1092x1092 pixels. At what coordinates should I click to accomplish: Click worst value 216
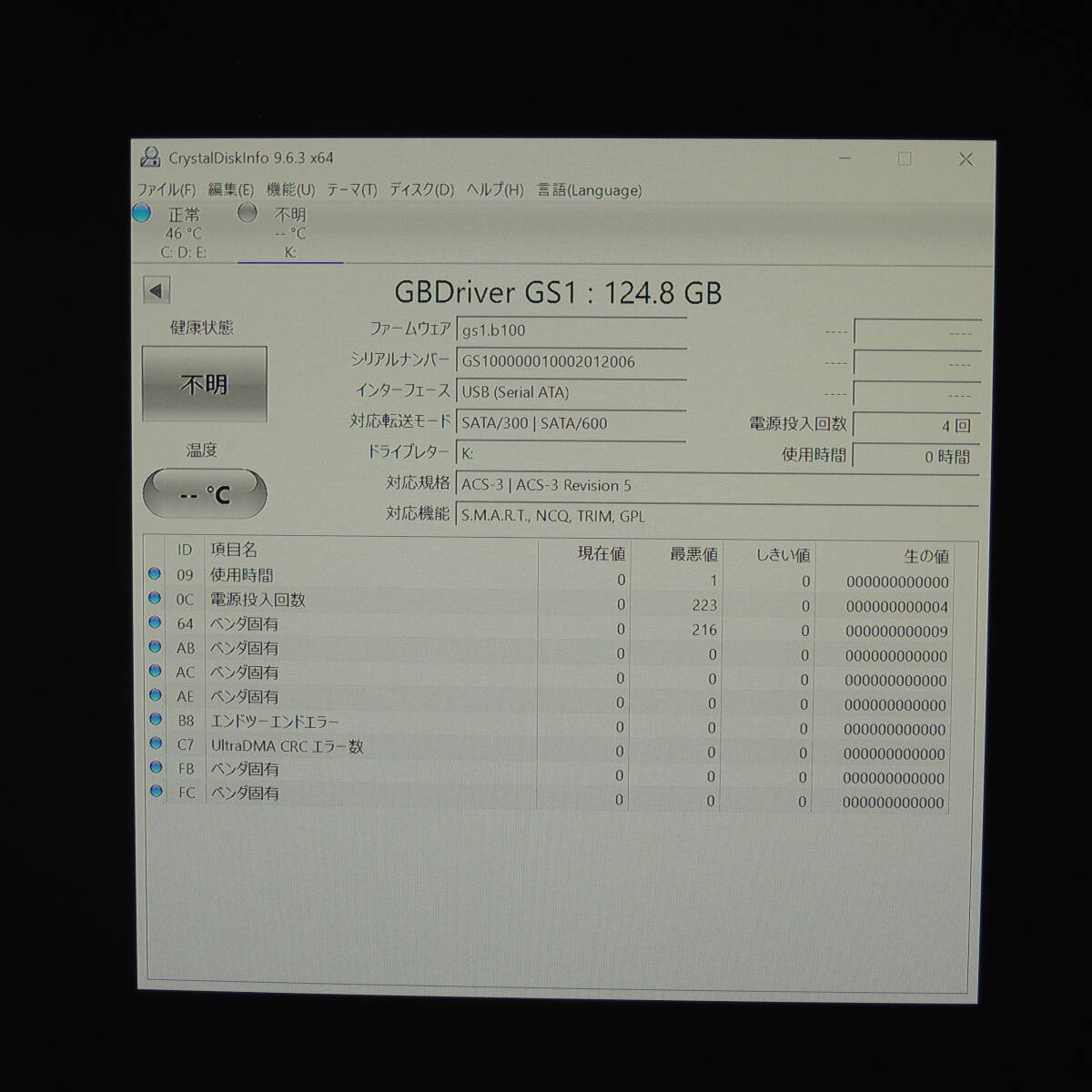tap(704, 630)
